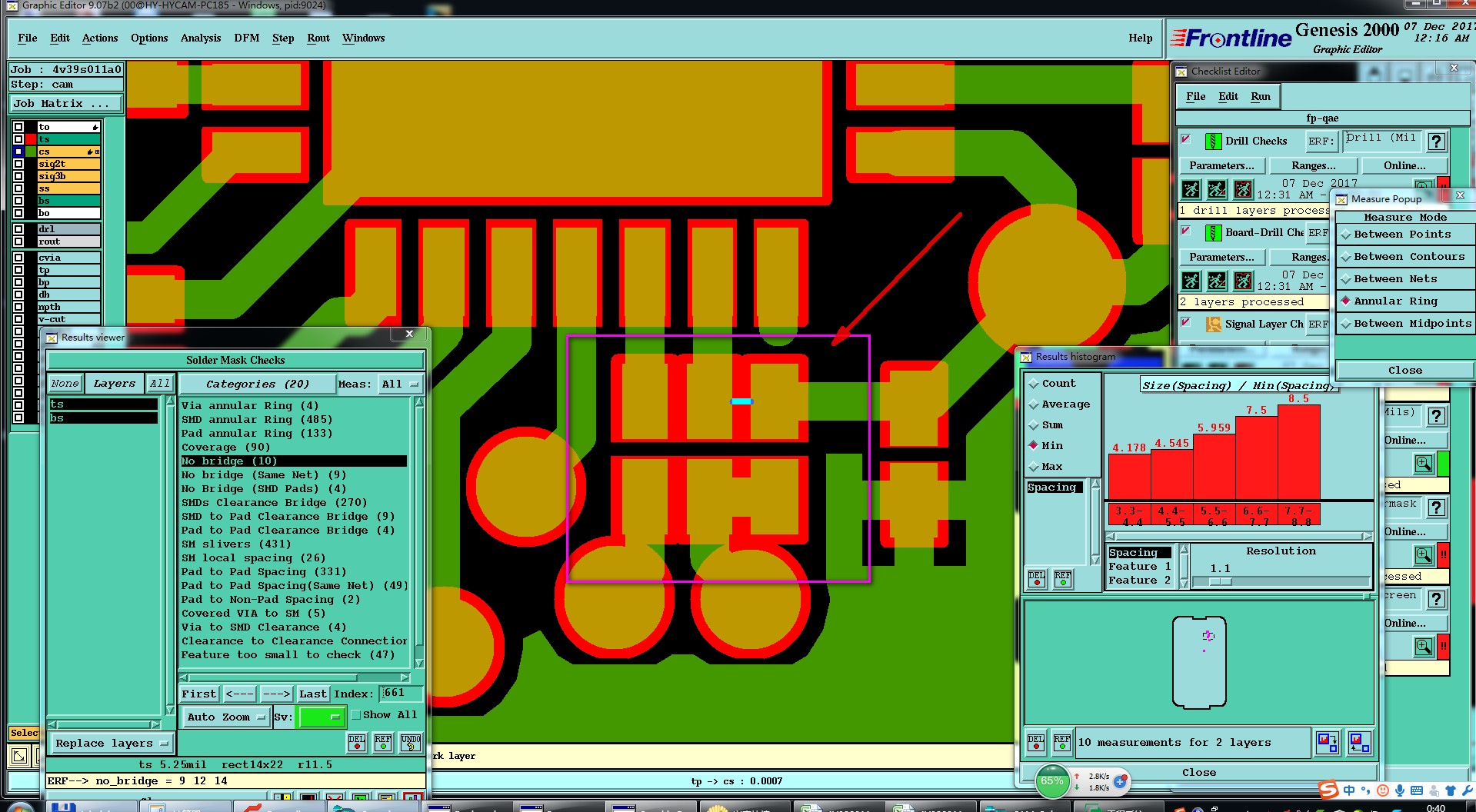Click second run icon under Board-Drill Checks
This screenshot has width=1476, height=812.
(x=1217, y=281)
